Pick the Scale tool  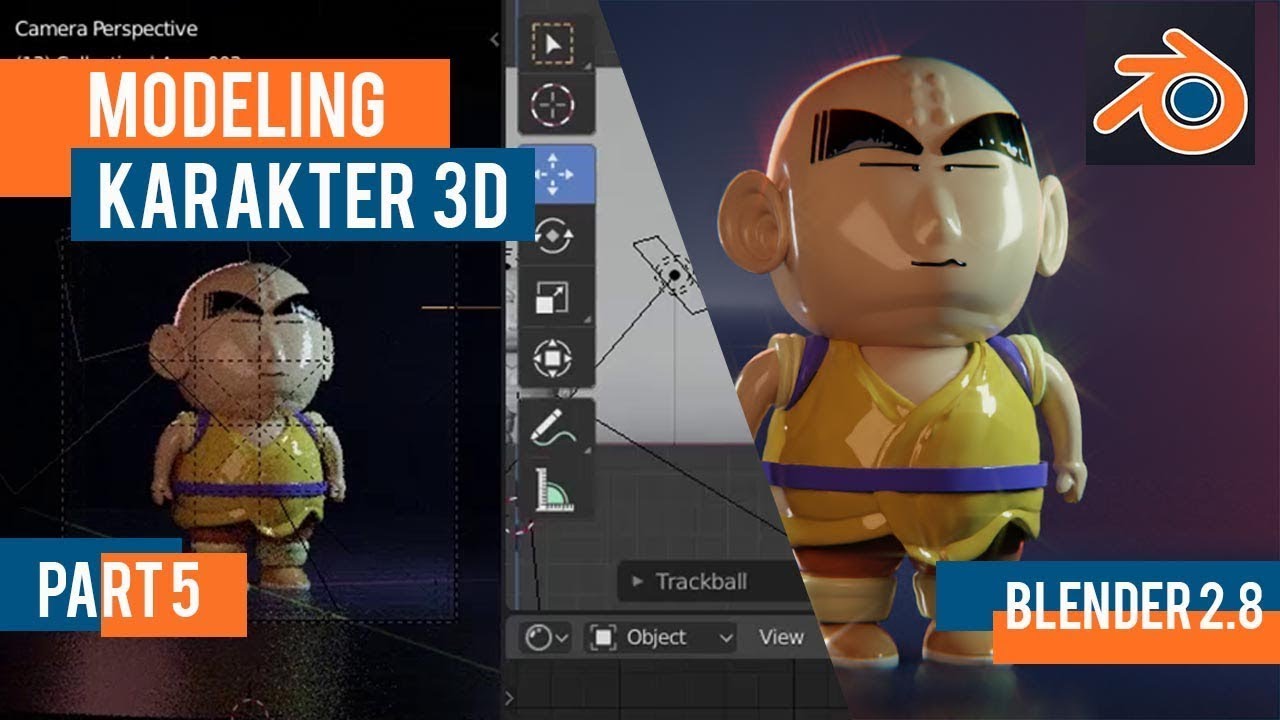(555, 296)
